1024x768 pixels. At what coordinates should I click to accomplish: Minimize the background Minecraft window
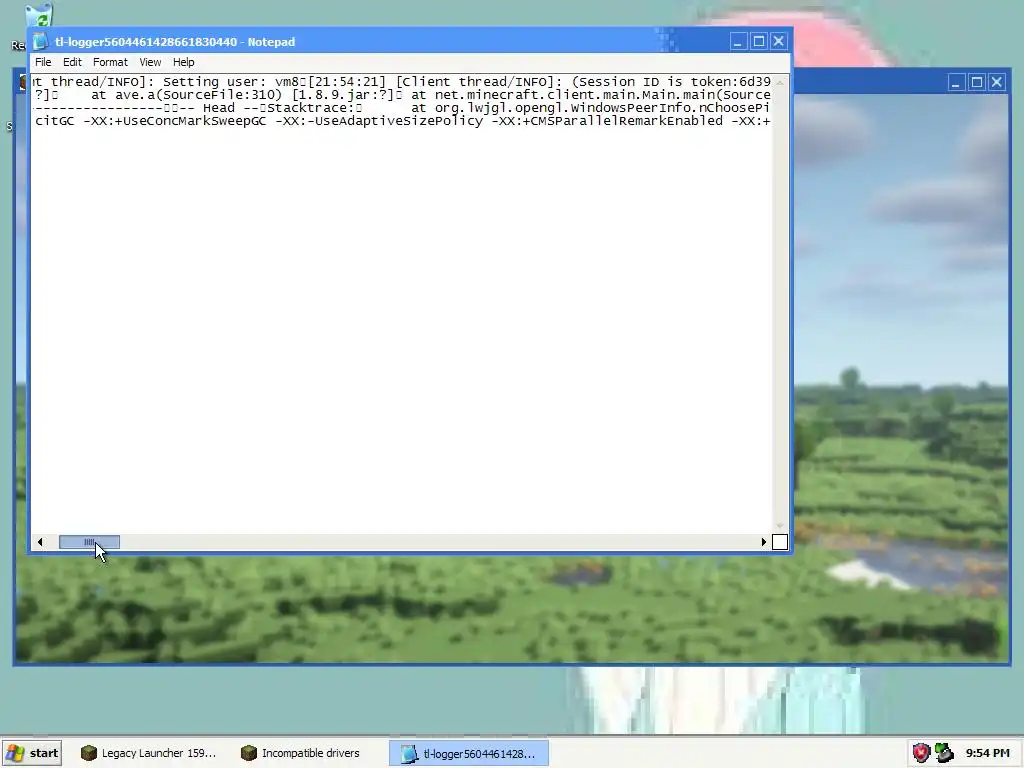tap(956, 82)
